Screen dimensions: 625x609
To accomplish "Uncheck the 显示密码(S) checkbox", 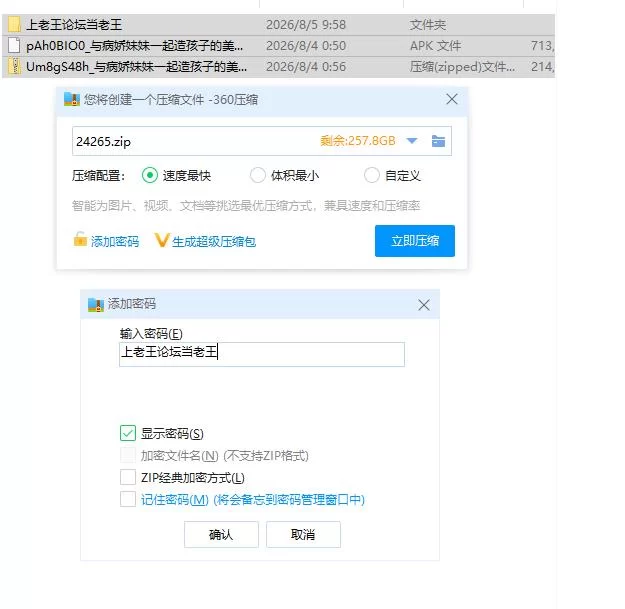I will click(x=128, y=433).
